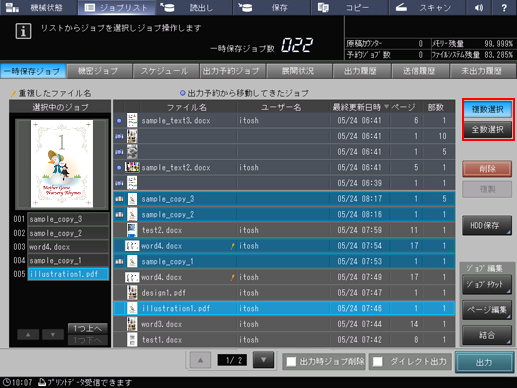The height and width of the screenshot is (388, 517).
Task: Enable 出力時ジョブ削除 checkbox
Action: (291, 362)
